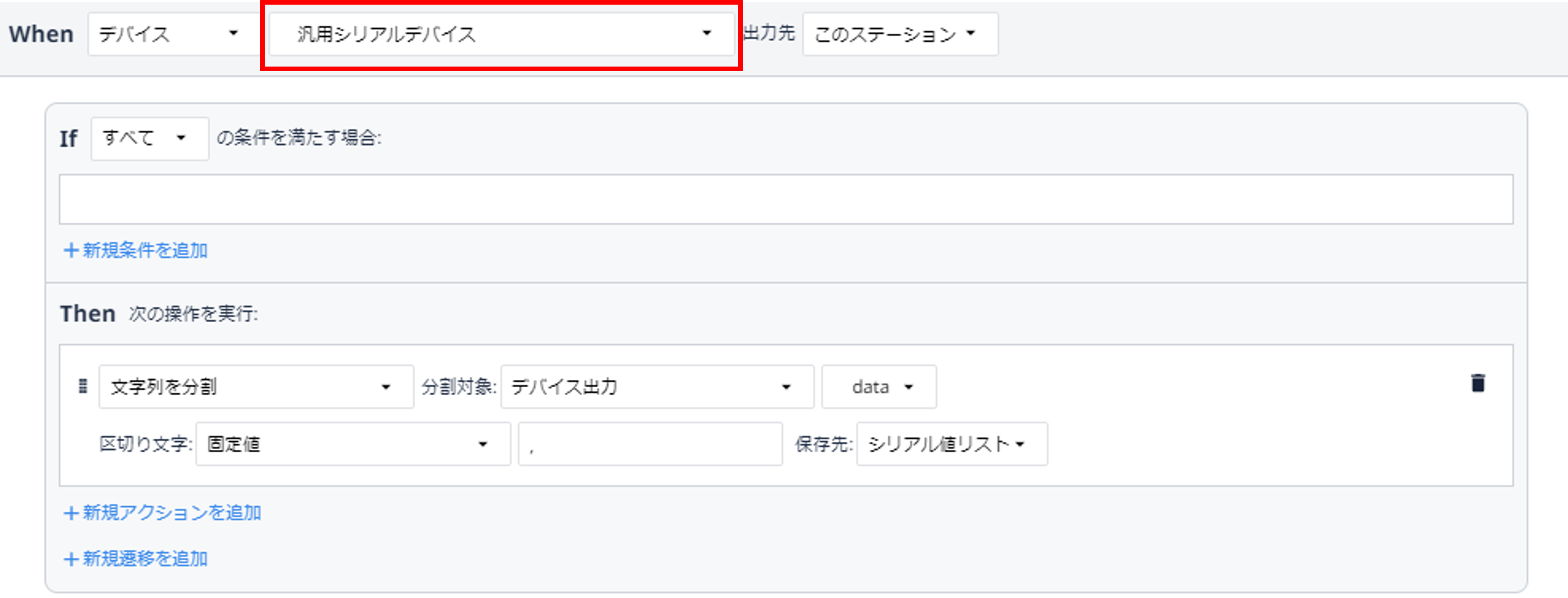Click the 区切り文字: label
The width and height of the screenshot is (1568, 598).
[146, 444]
